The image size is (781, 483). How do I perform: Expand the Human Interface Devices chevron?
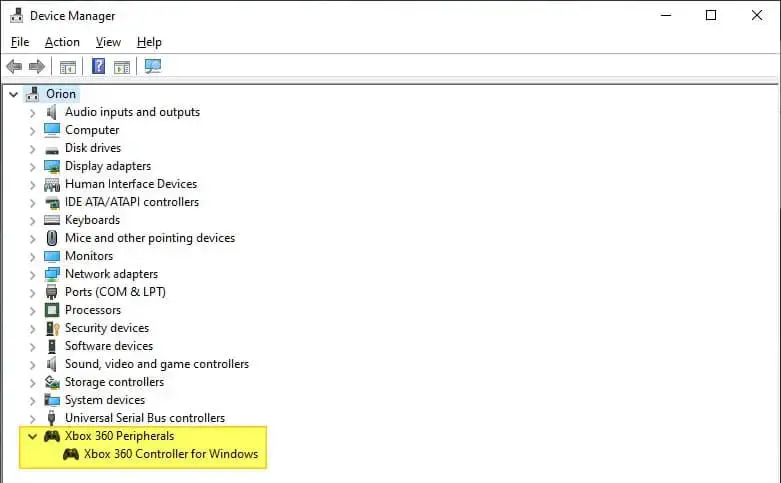(x=32, y=185)
